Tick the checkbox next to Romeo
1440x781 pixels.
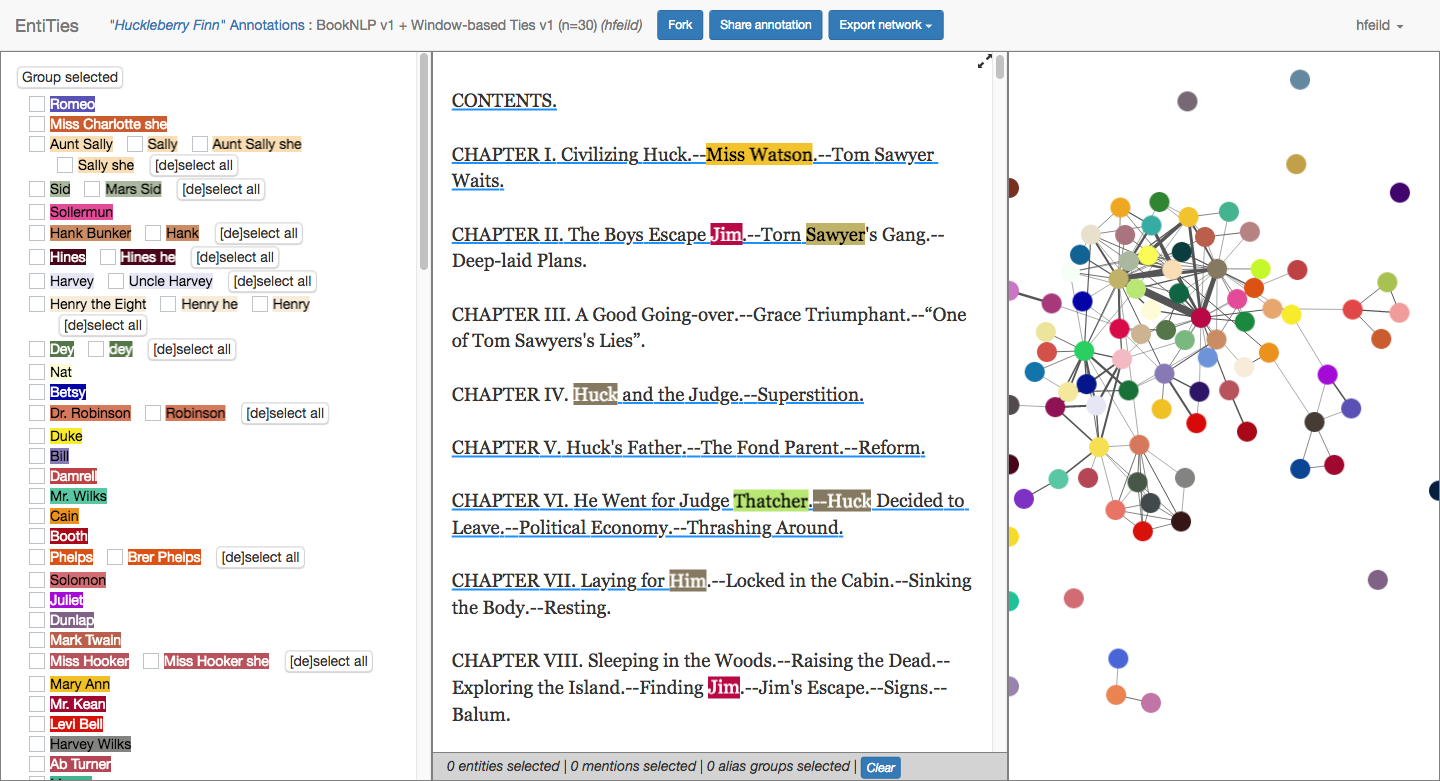point(37,104)
